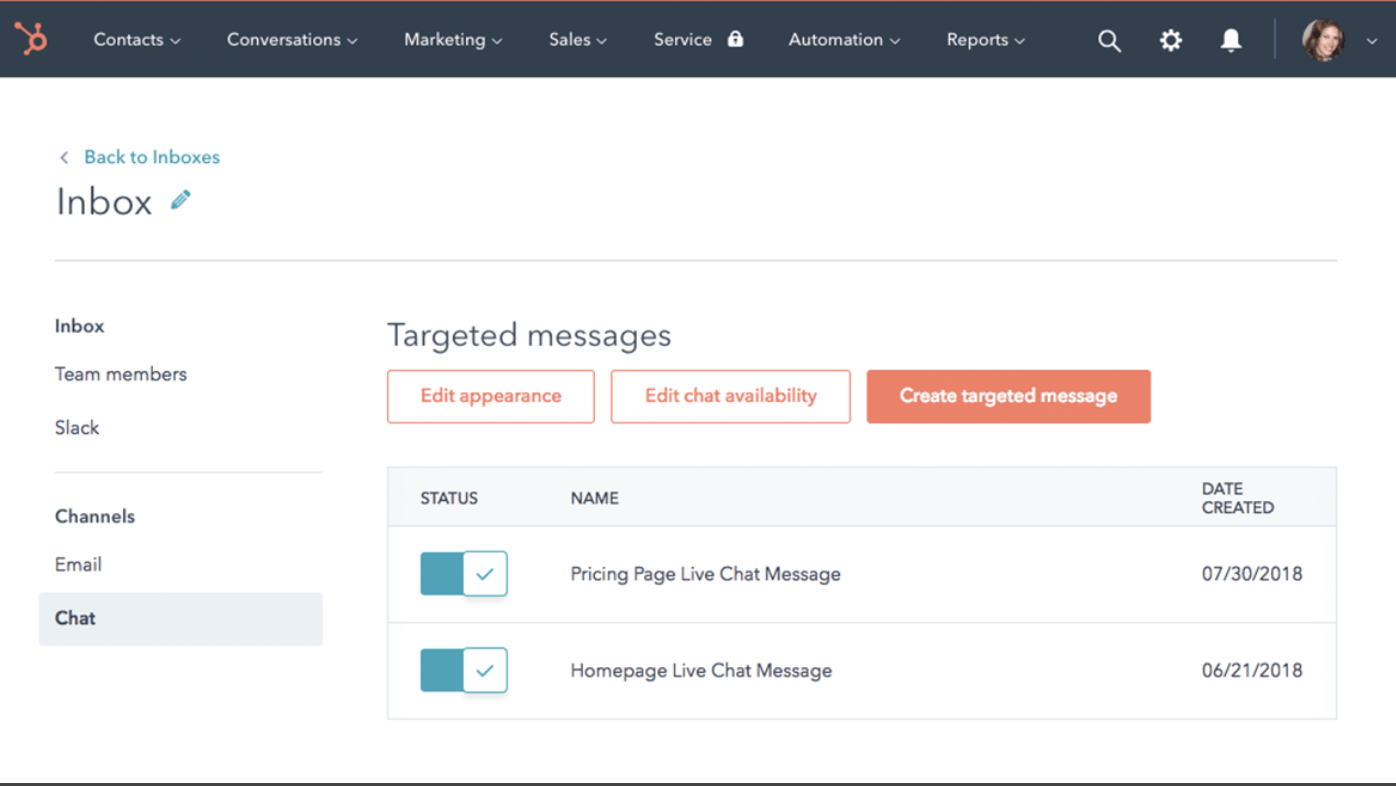Click Edit chat availability button
This screenshot has height=786, width=1396.
click(731, 396)
